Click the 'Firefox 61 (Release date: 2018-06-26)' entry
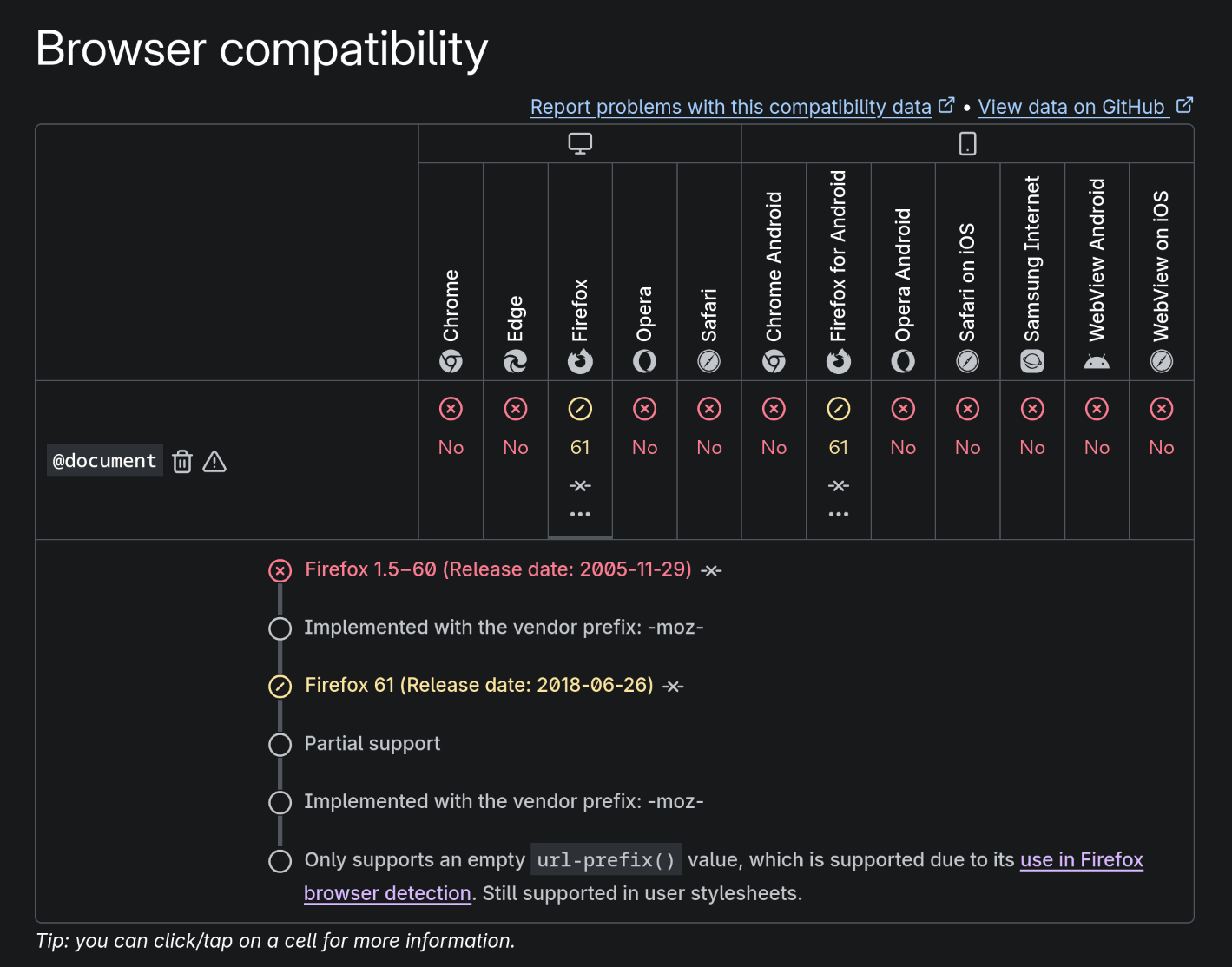The image size is (1232, 967). coord(478,685)
